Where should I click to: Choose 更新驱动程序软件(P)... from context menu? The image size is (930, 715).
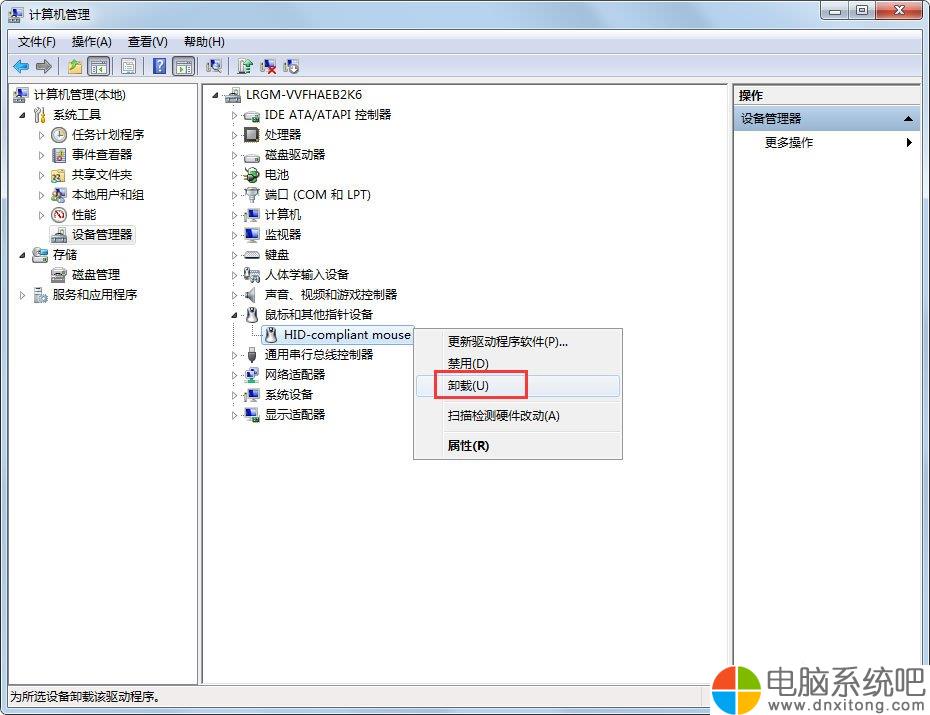tap(518, 342)
